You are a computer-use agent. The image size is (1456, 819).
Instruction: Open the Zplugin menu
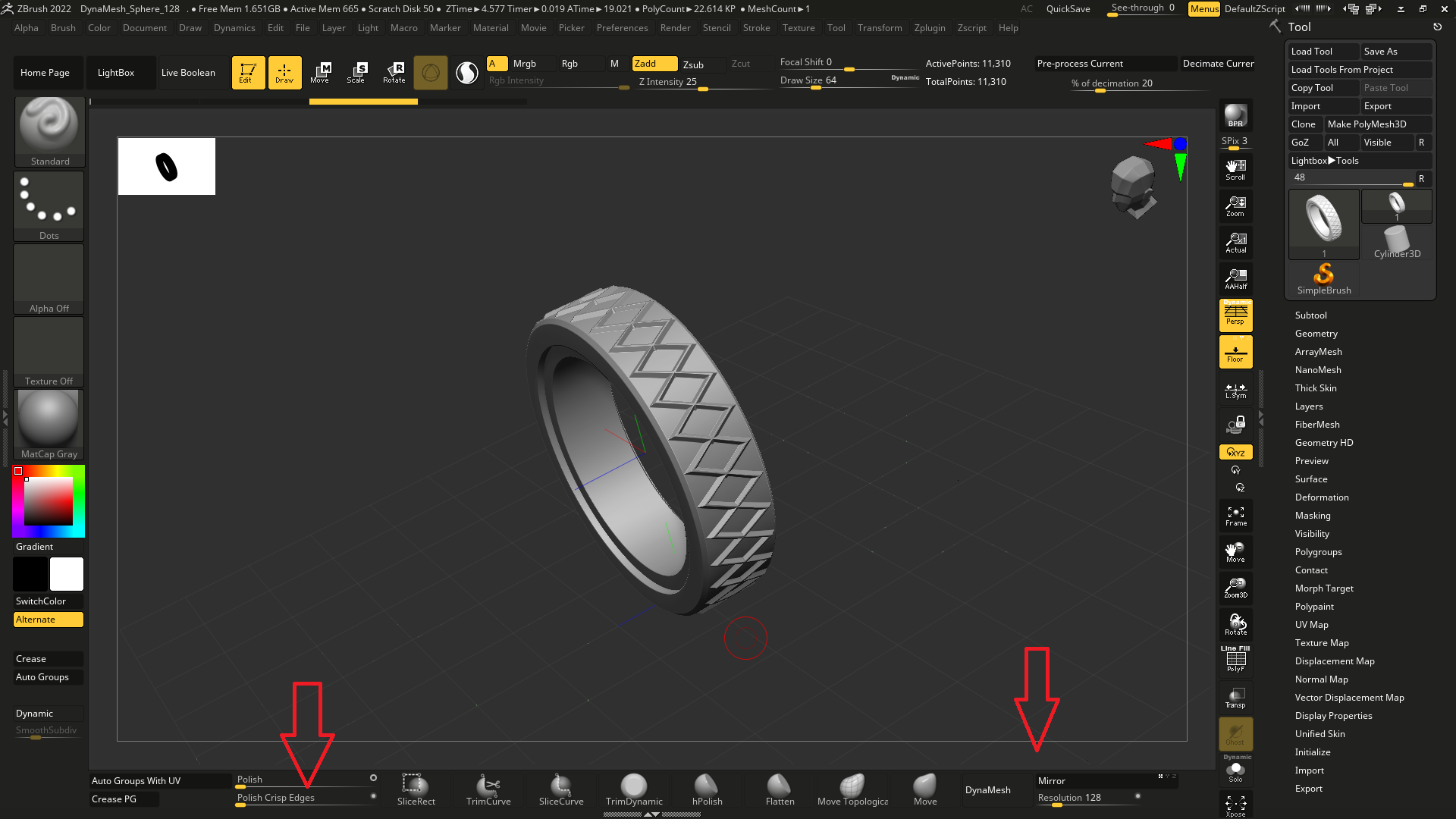[x=929, y=28]
